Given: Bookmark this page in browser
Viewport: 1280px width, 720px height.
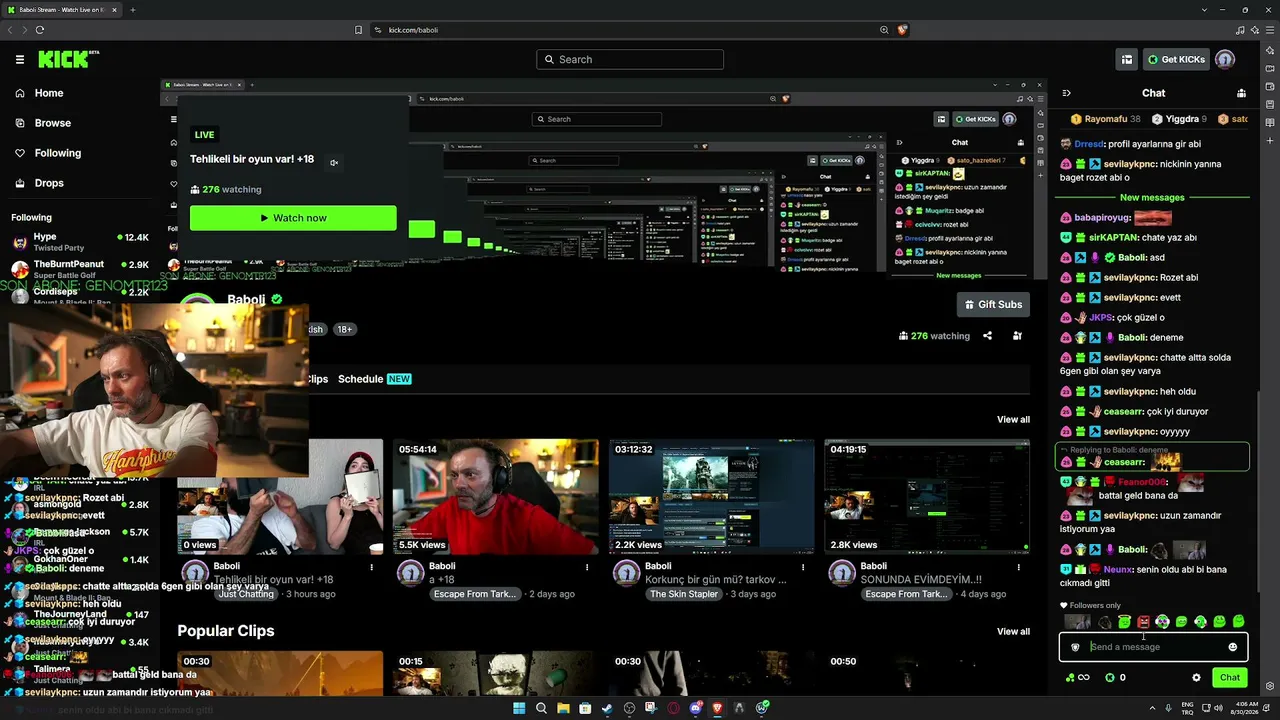Looking at the screenshot, I should coord(359,30).
